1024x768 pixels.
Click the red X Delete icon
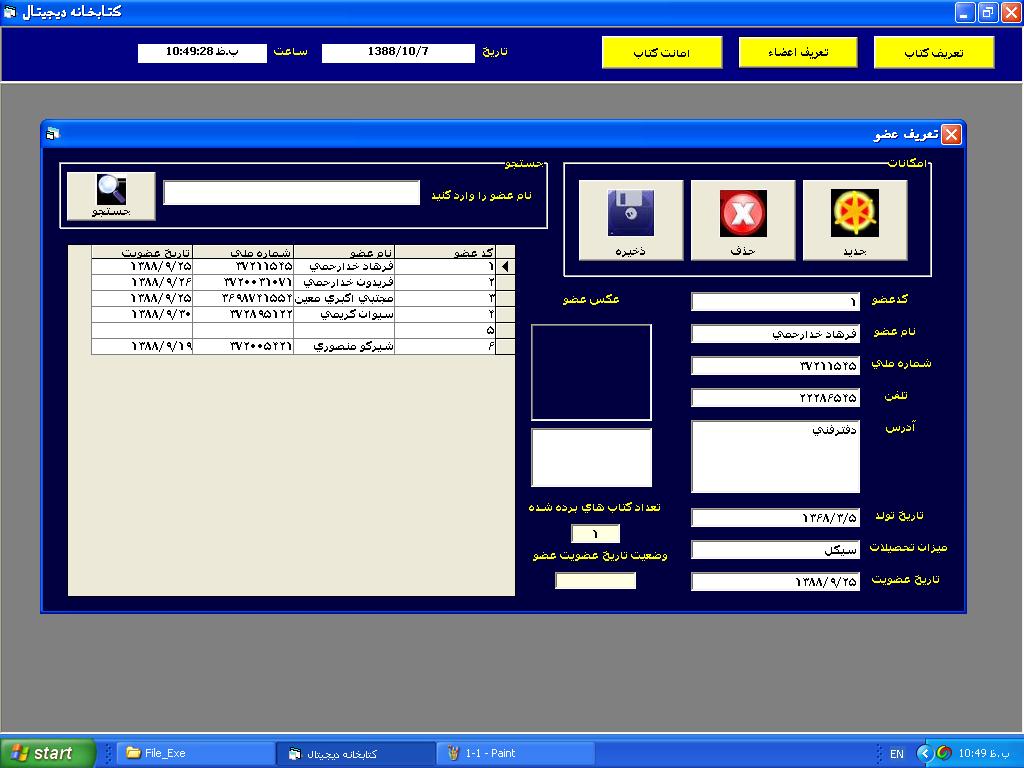tap(742, 219)
